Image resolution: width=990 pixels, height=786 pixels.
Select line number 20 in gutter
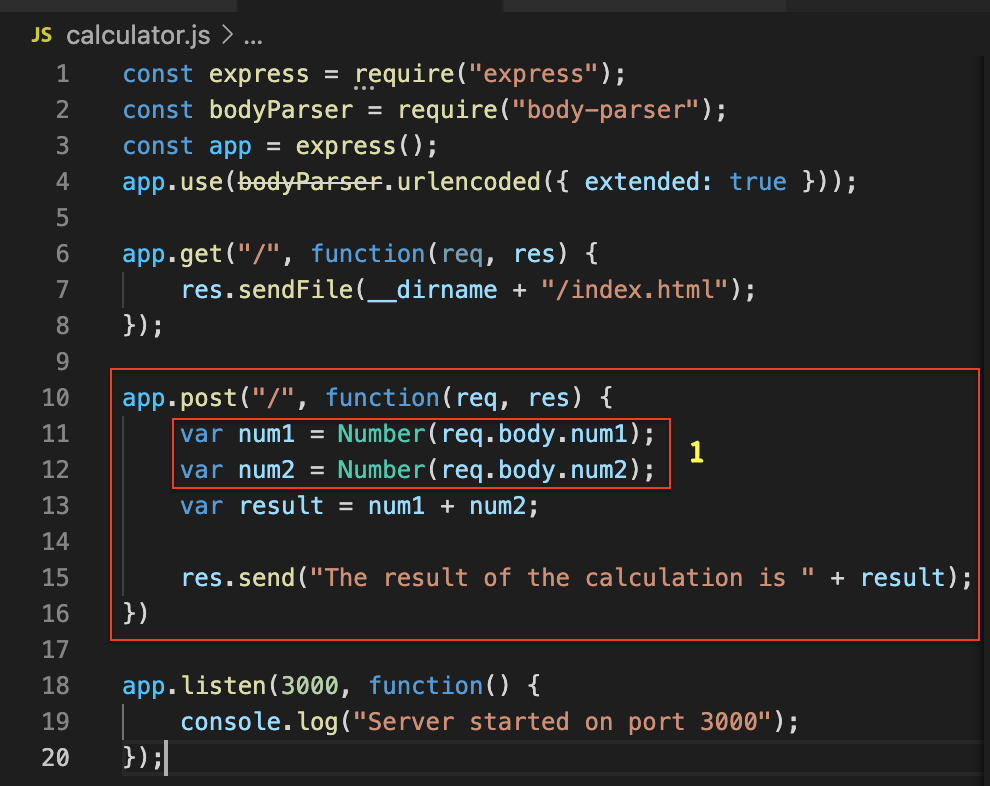click(x=56, y=758)
